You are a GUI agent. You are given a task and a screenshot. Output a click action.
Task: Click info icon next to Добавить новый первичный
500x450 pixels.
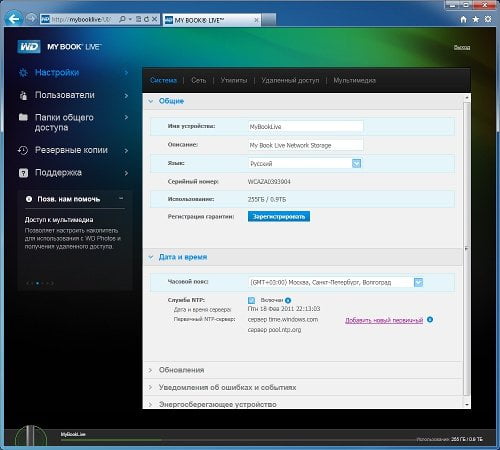click(x=430, y=320)
